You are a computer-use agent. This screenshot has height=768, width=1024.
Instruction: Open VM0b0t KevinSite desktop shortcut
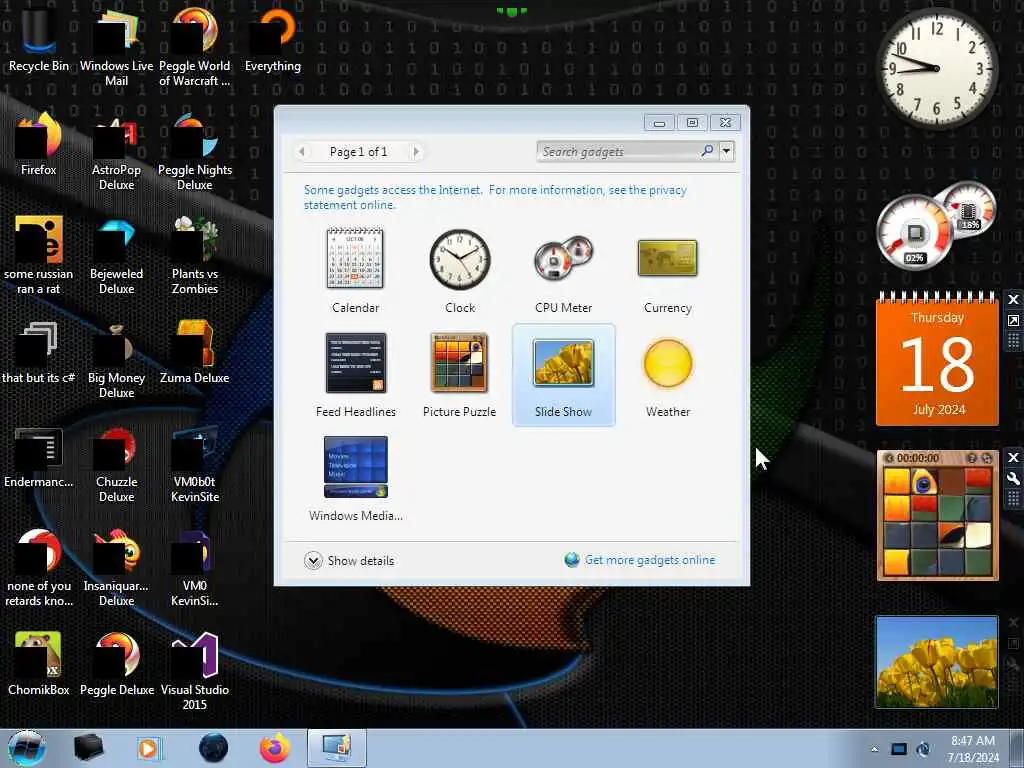(x=195, y=464)
